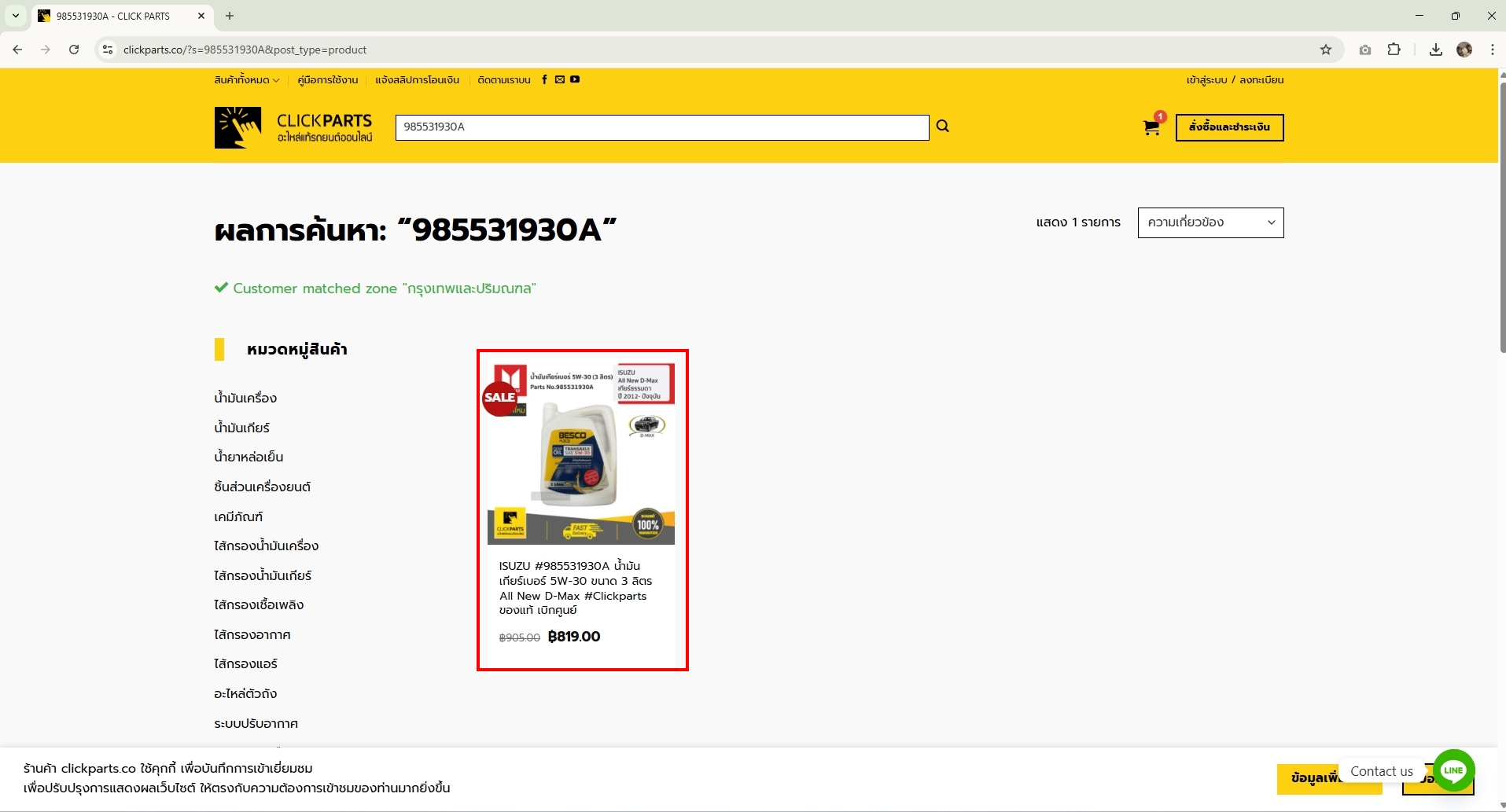The height and width of the screenshot is (812, 1506).
Task: Open the ความเกี่ยวข้อง sort dropdown
Action: [x=1210, y=222]
